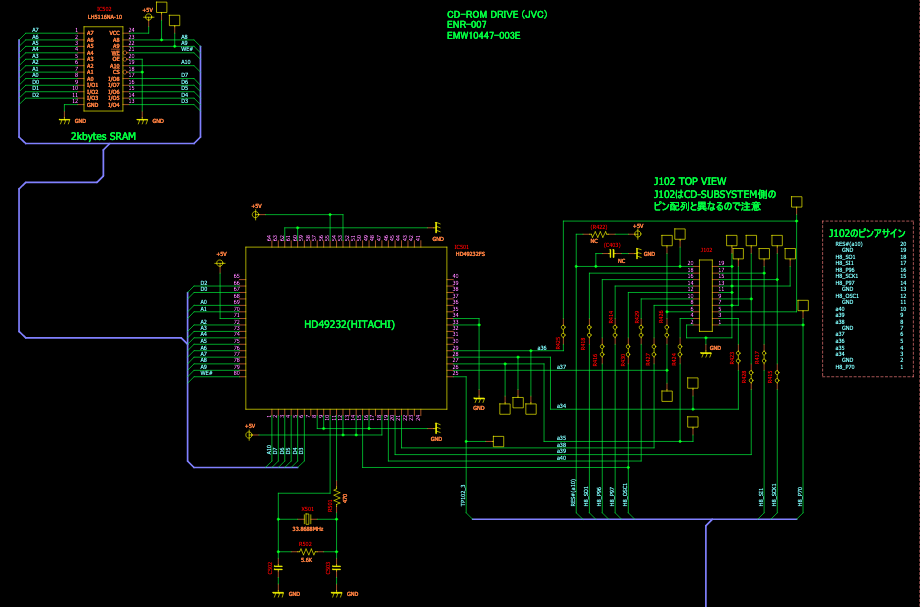Select the '2kbytes SRAM' block label
920x607 pixels.
103,135
